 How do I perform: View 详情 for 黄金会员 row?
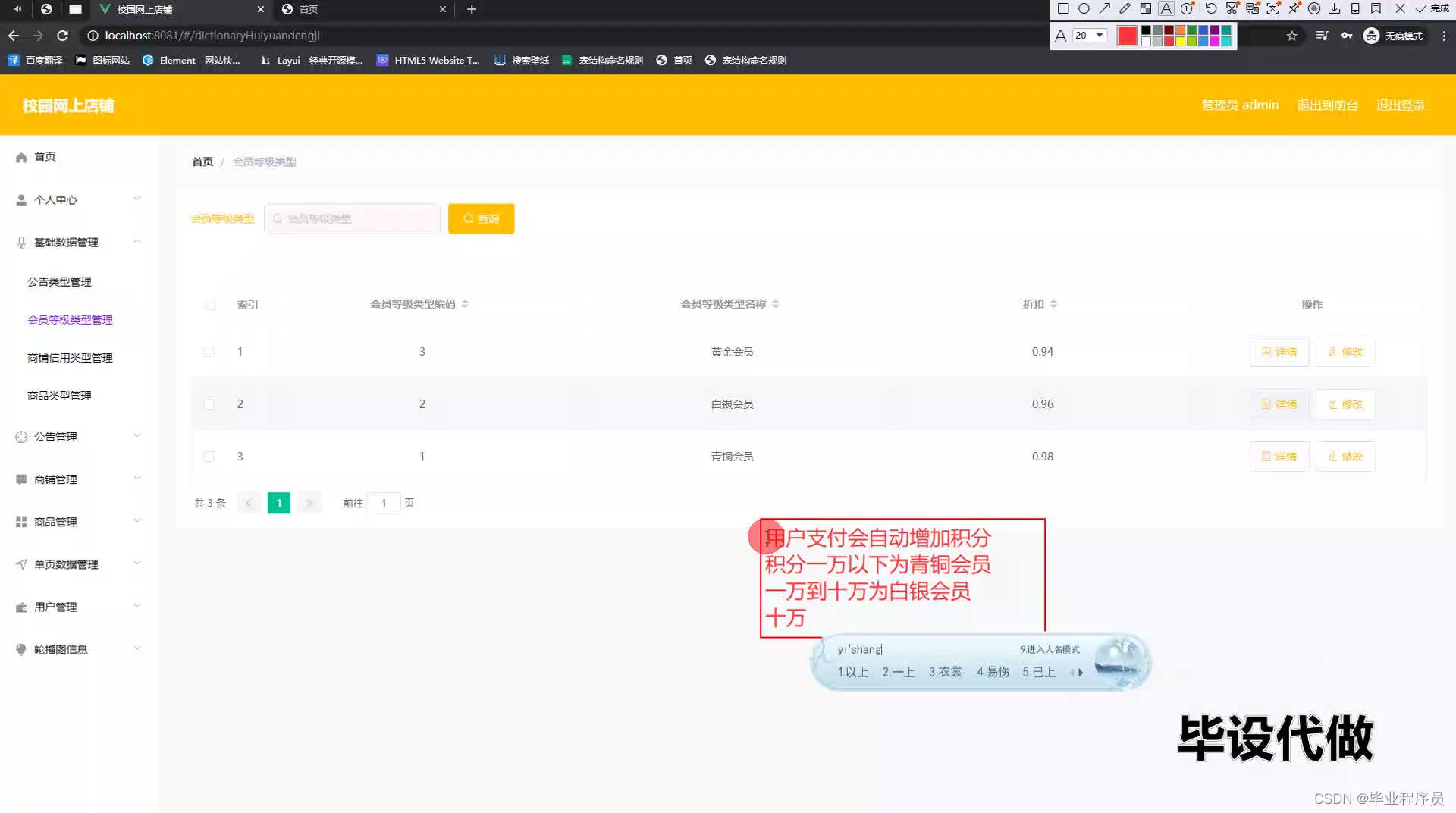pos(1279,352)
